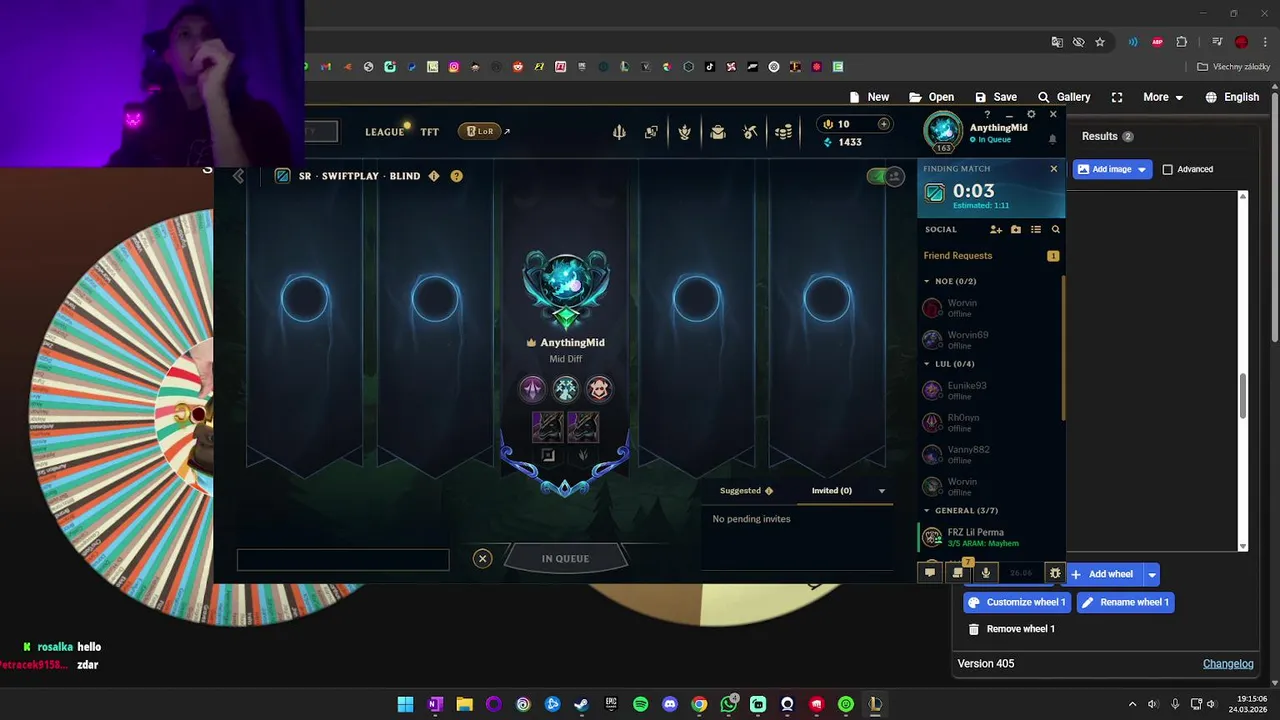Open the Collection cards icon
Viewport: 1280px width, 720px height.
click(651, 132)
